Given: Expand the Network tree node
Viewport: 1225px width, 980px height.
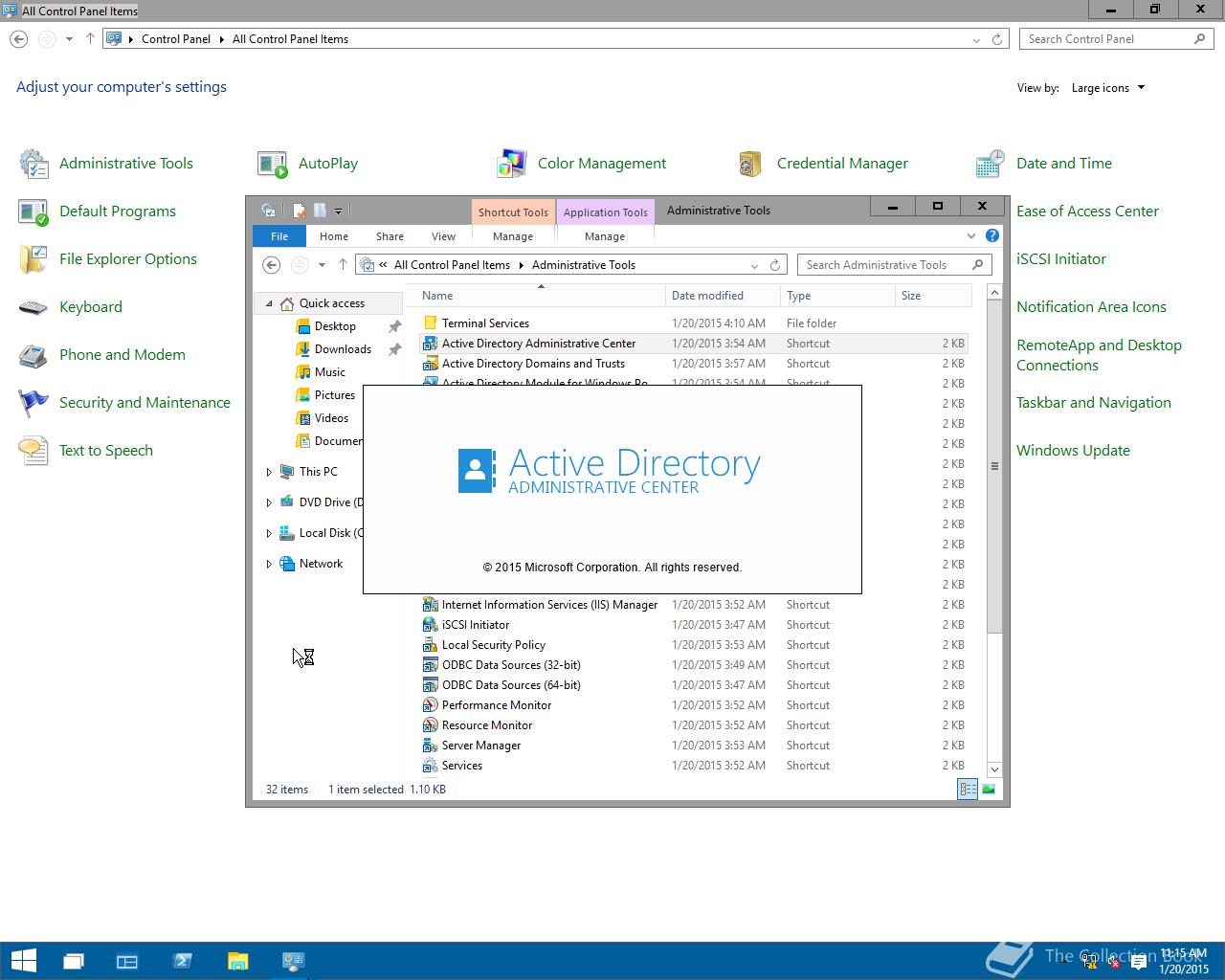Looking at the screenshot, I should (x=269, y=564).
